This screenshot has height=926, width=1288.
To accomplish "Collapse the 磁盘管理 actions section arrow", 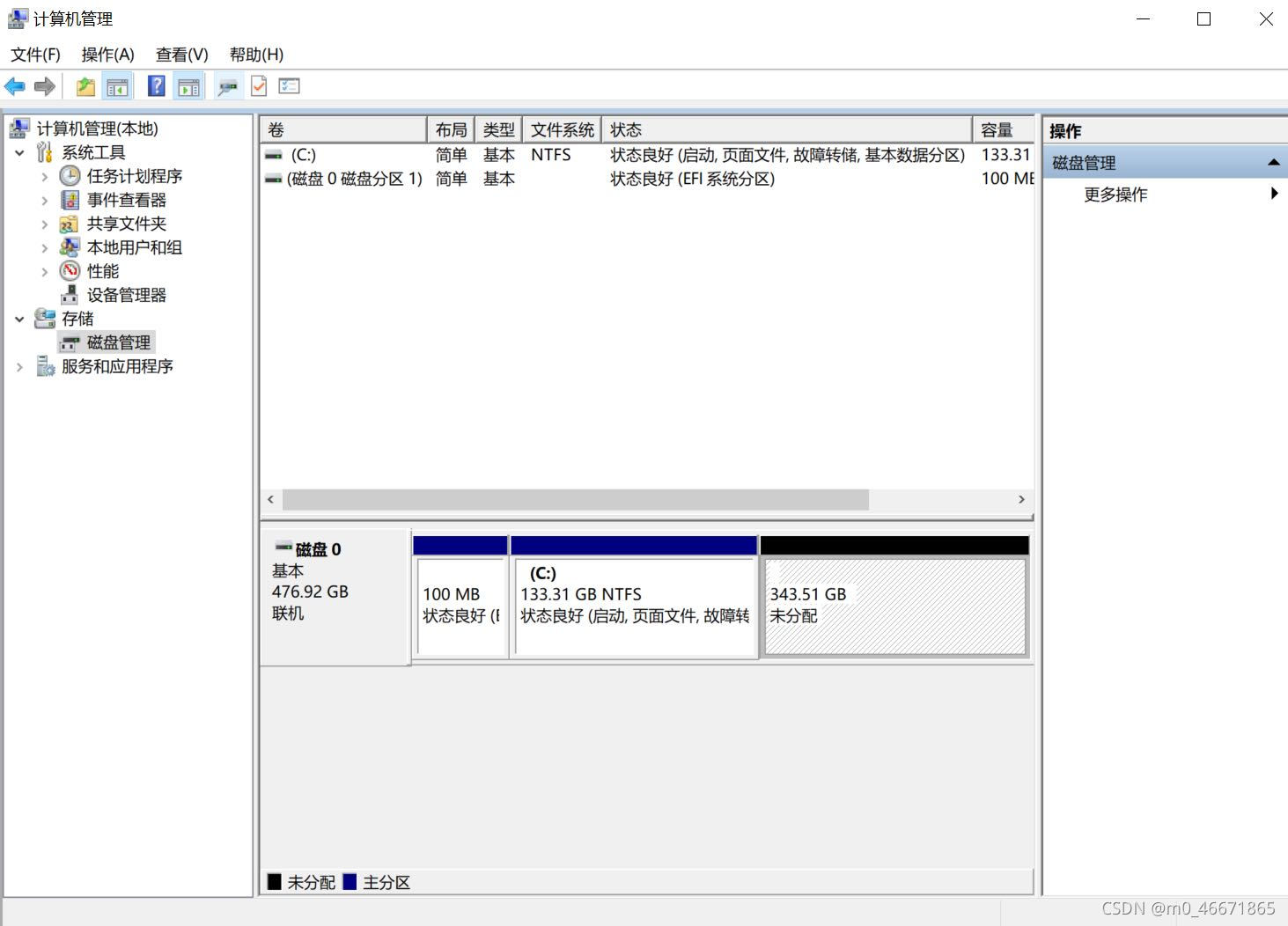I will [x=1273, y=163].
